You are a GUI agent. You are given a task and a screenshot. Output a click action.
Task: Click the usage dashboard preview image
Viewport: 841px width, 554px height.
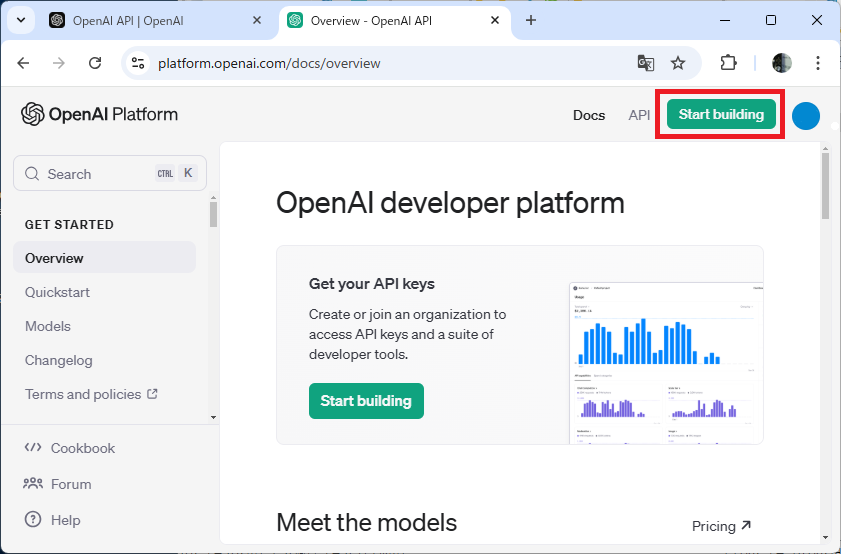[x=666, y=363]
